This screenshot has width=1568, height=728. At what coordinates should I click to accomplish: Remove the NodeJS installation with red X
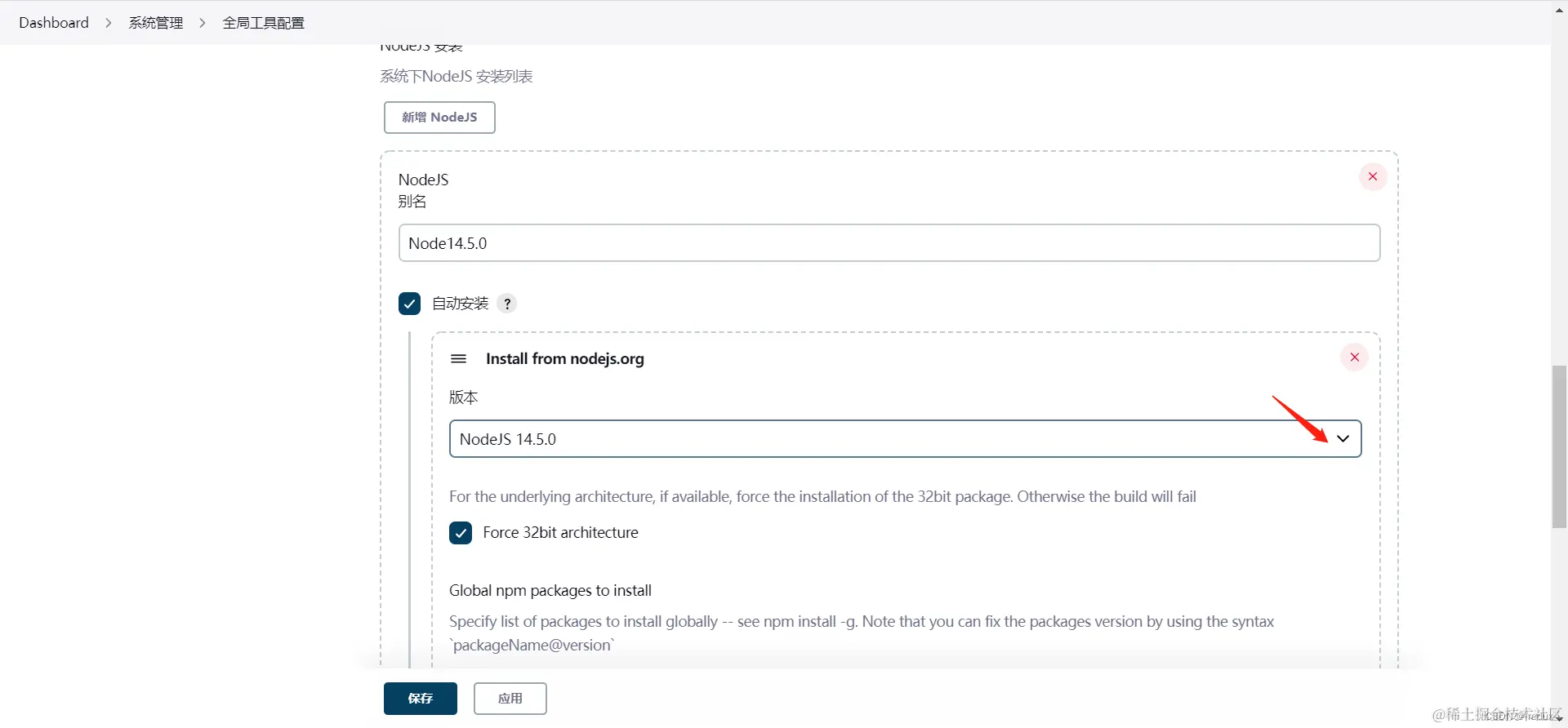click(x=1372, y=176)
